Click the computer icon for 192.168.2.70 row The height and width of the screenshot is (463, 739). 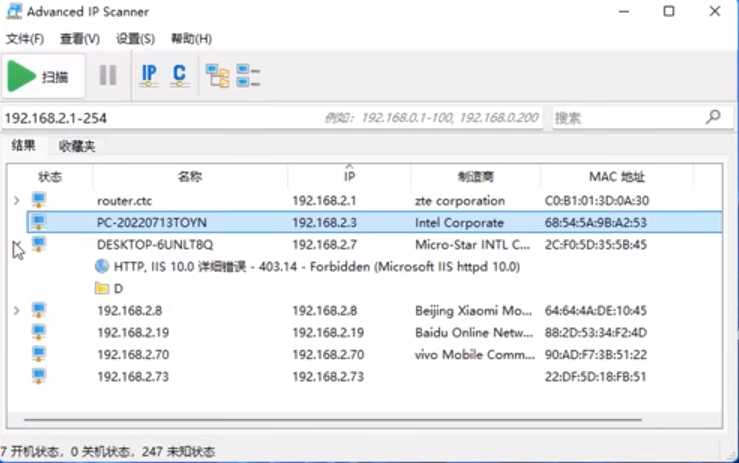point(39,354)
